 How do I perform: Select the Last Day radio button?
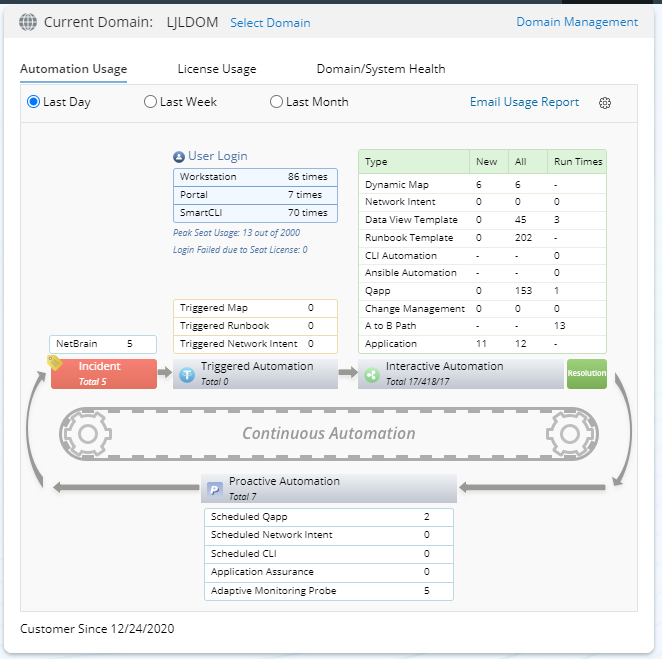(x=33, y=102)
